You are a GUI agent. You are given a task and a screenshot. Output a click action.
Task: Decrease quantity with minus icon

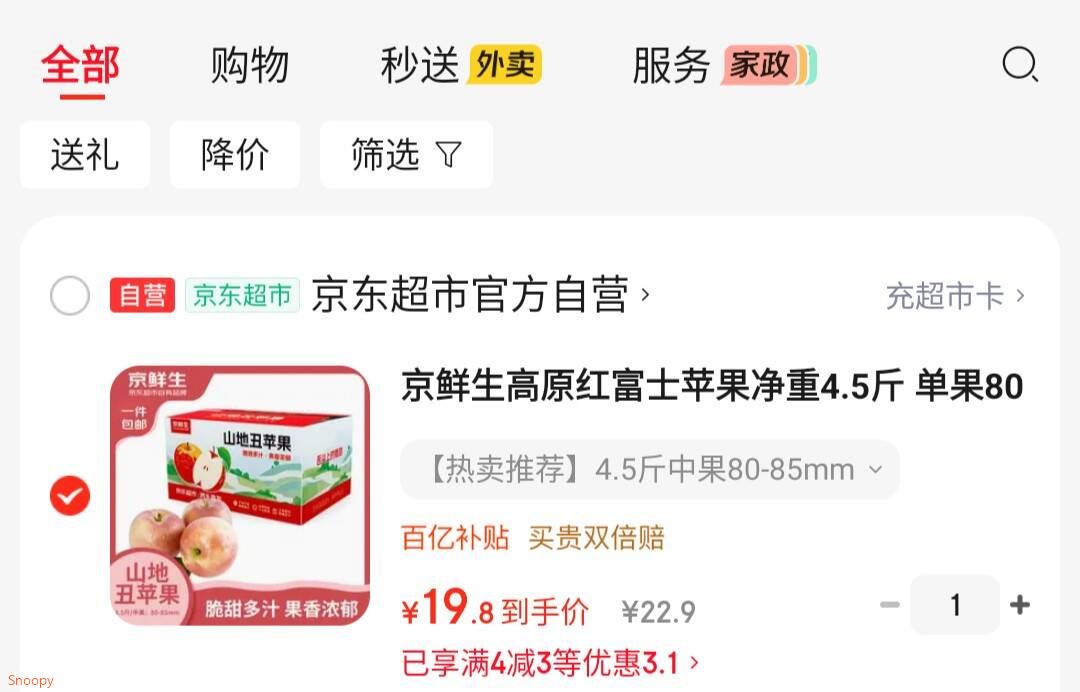(890, 605)
